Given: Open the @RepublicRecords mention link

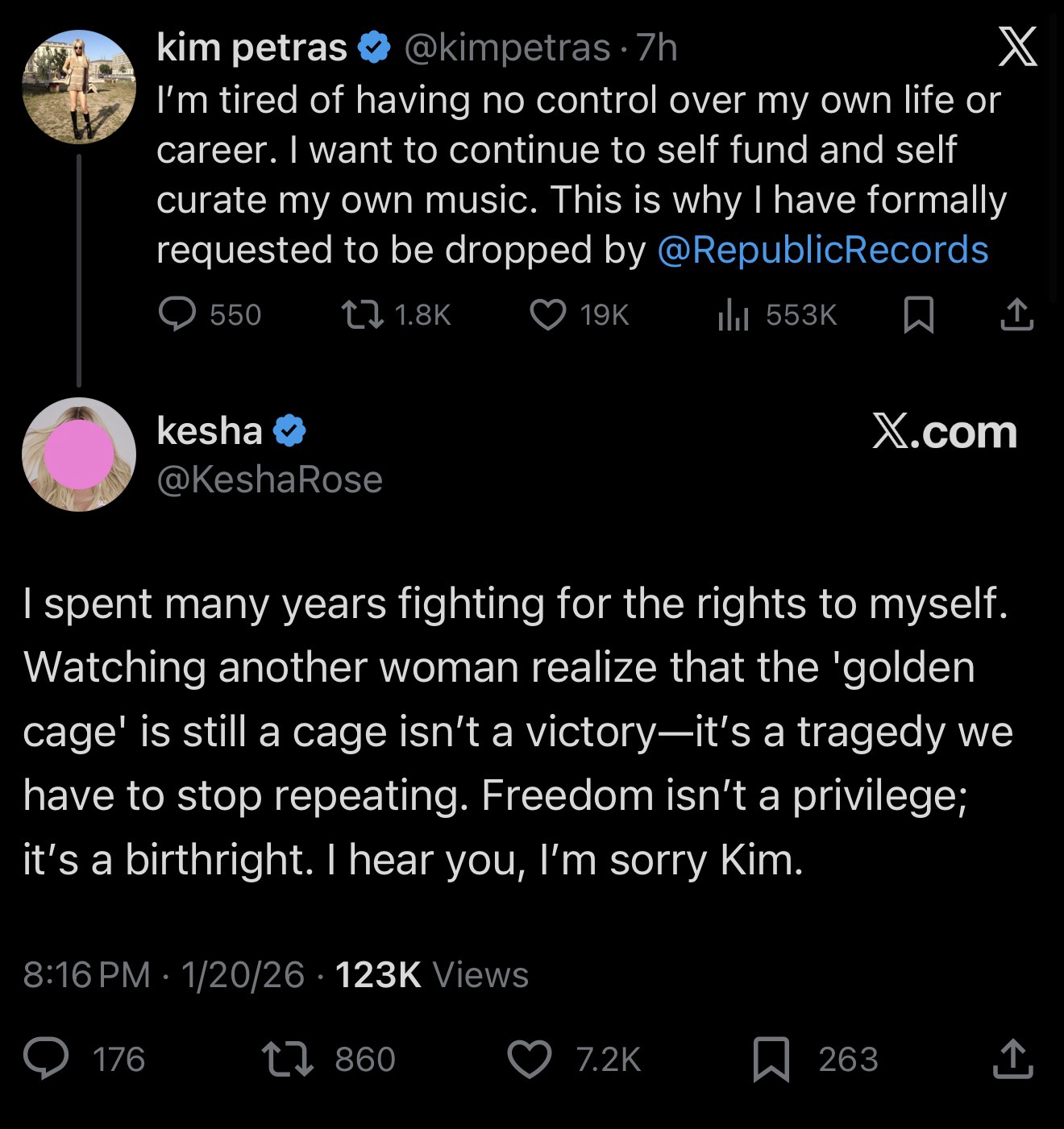Looking at the screenshot, I should point(823,250).
